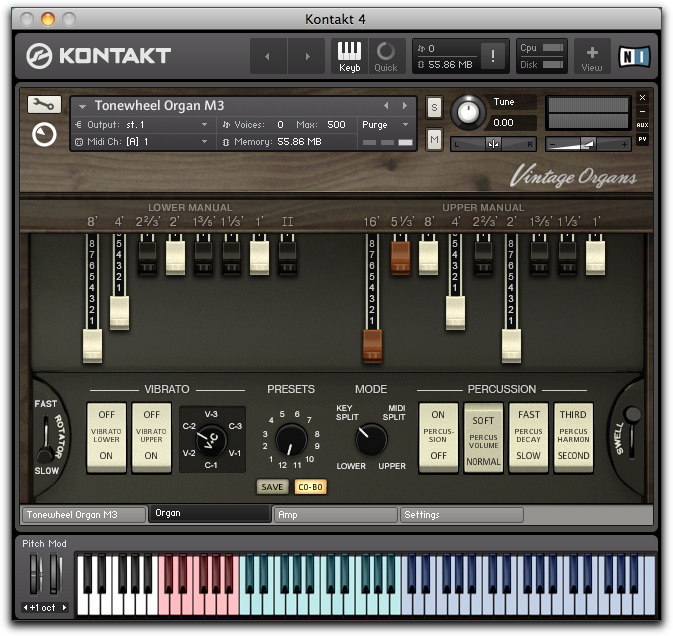Screen dimensions: 673x636
Task: Click the vibrato V-C selector knob
Action: (211, 439)
